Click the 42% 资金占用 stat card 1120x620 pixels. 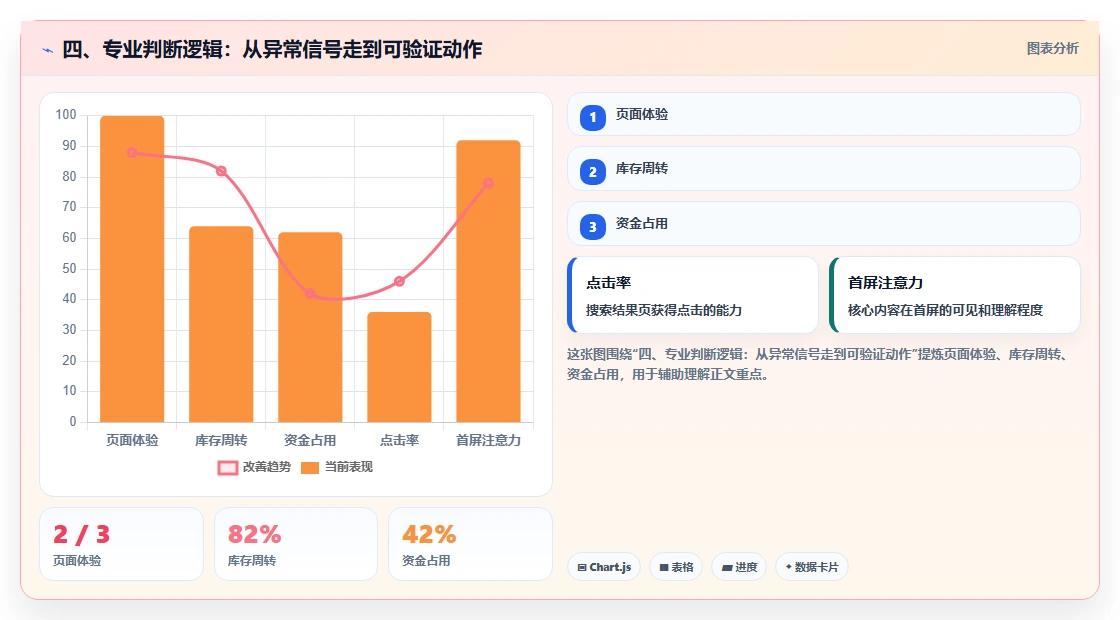pos(470,544)
